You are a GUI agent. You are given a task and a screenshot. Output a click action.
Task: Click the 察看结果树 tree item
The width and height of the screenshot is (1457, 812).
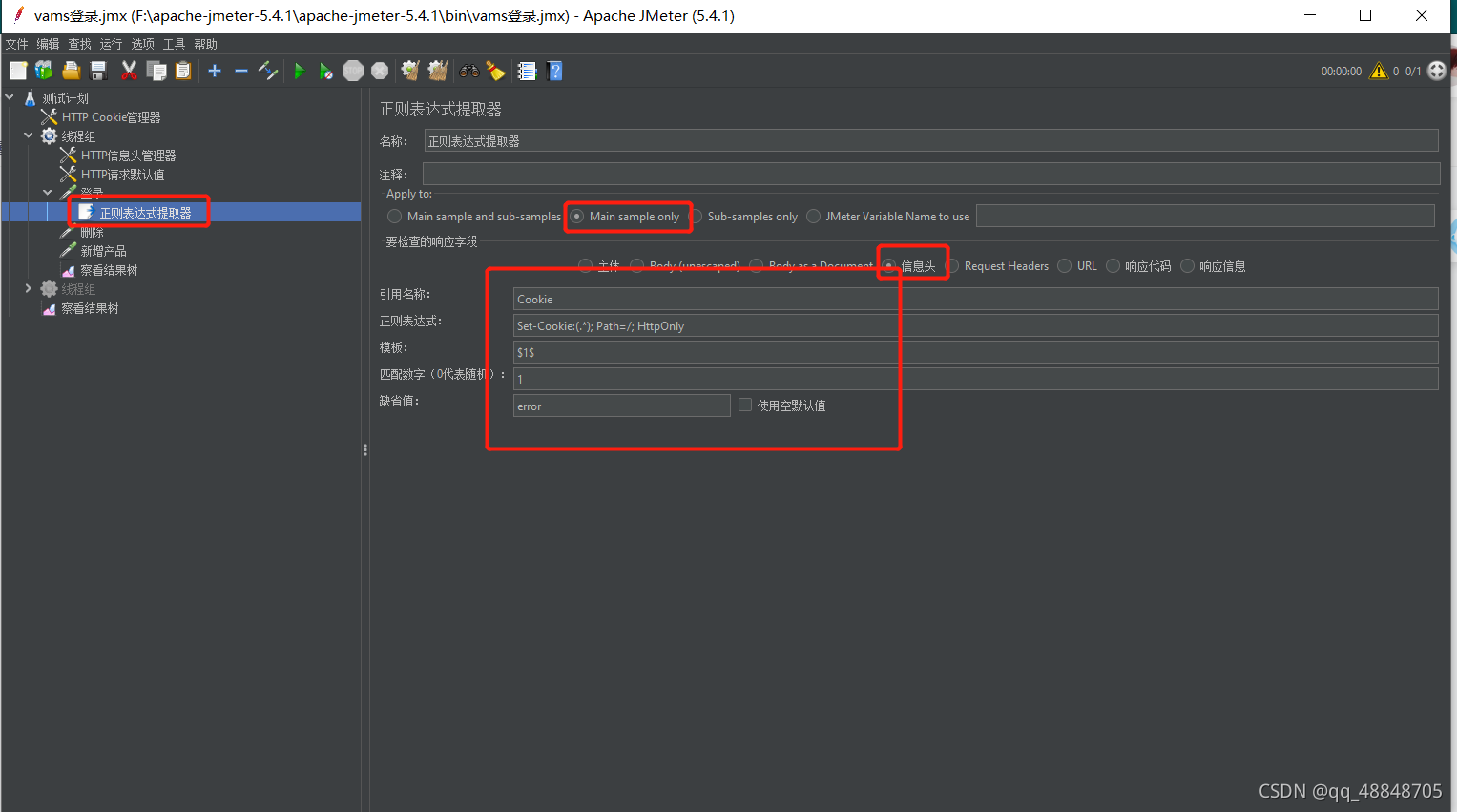pos(107,269)
